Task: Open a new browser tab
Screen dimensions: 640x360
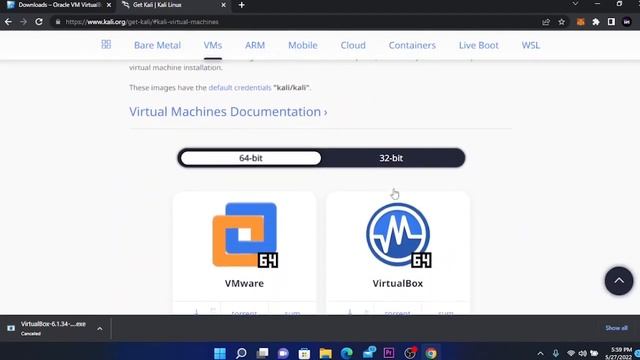Action: tap(242, 5)
